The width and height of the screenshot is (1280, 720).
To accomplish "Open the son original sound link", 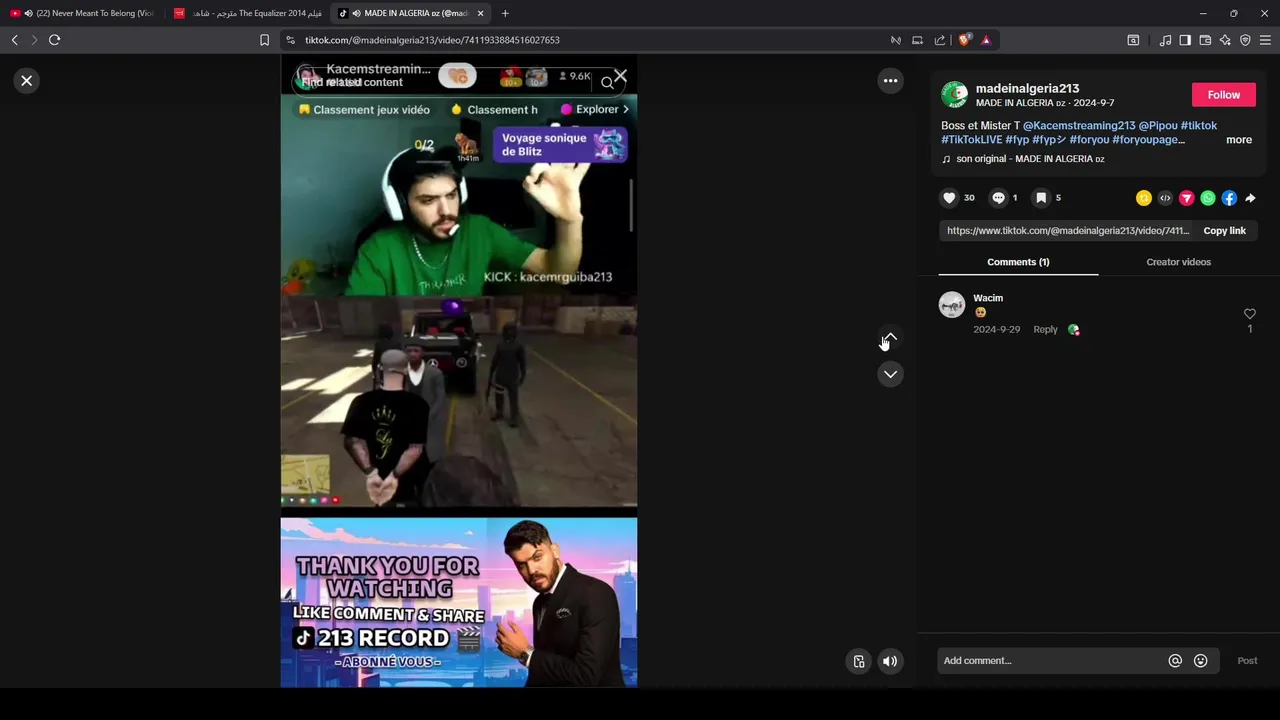I will coord(1030,159).
